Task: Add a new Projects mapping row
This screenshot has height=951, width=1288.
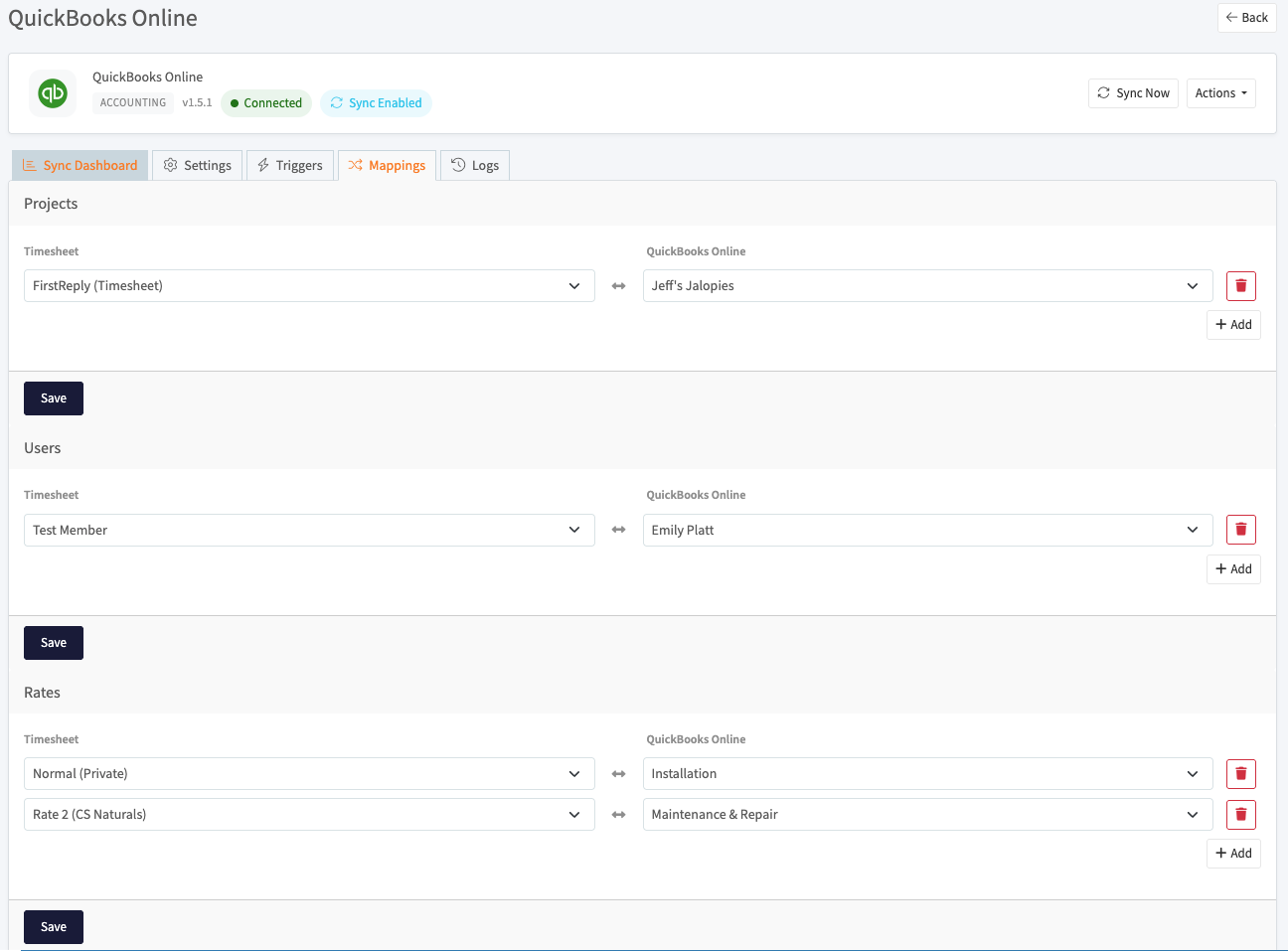Action: [x=1233, y=325]
